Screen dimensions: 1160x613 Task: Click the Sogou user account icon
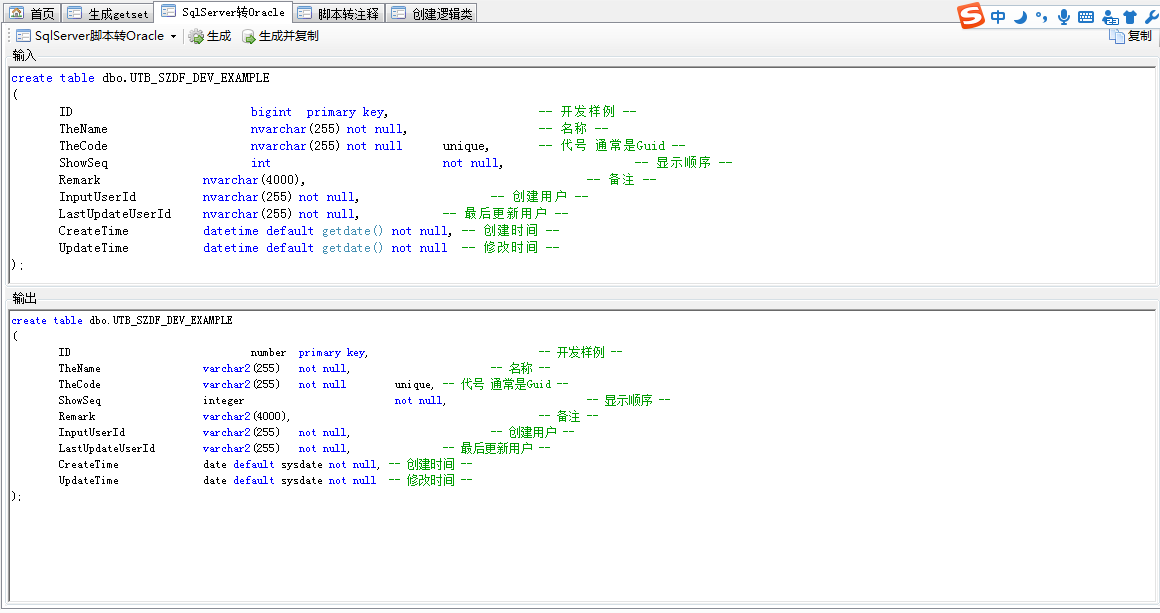[1109, 17]
